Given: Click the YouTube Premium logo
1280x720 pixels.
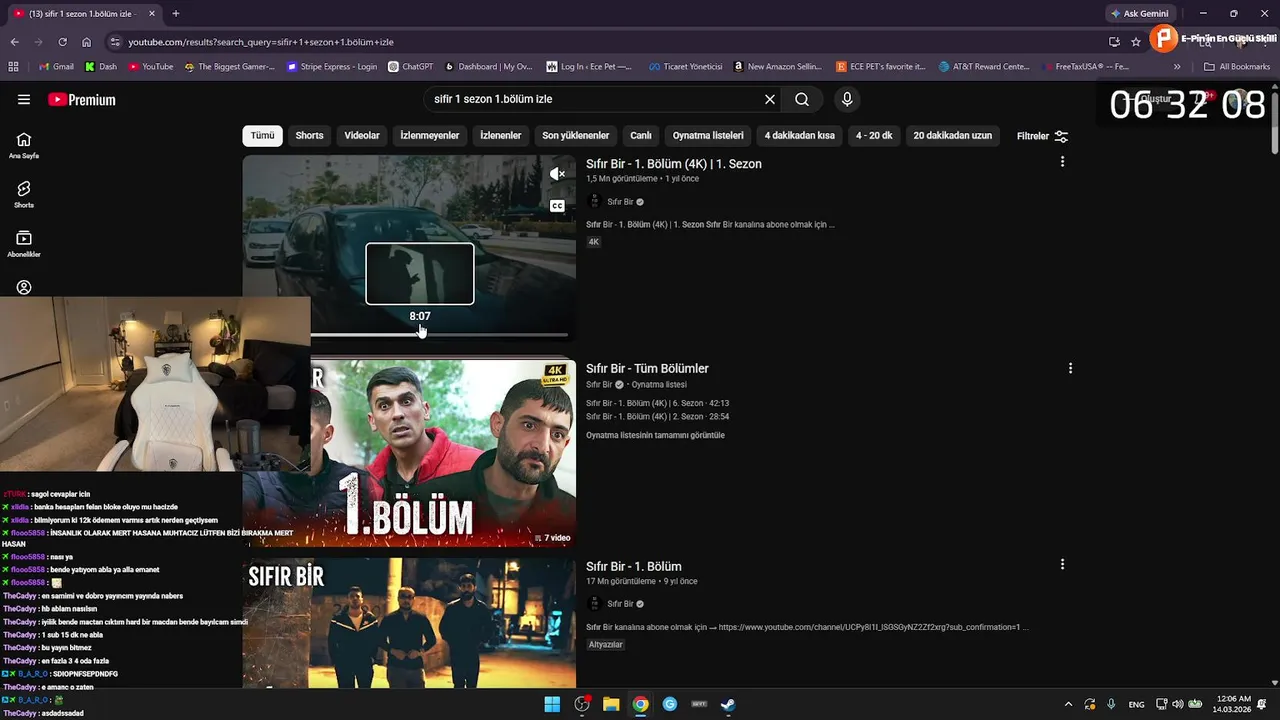Looking at the screenshot, I should (82, 100).
